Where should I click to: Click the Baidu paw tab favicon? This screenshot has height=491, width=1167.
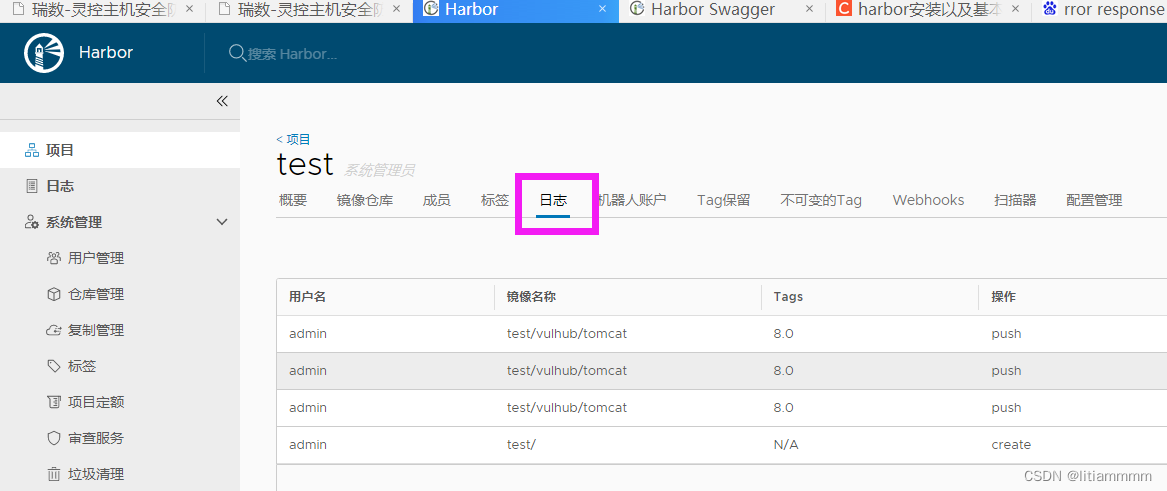click(x=1050, y=10)
